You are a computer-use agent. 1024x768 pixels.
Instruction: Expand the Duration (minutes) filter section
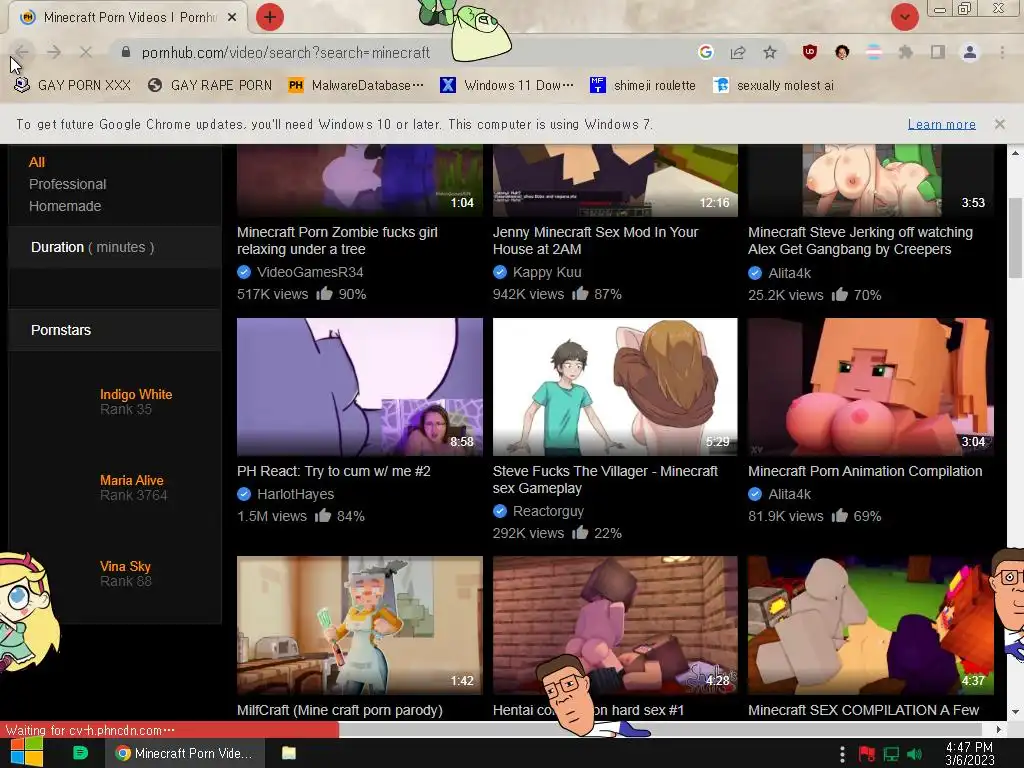115,248
